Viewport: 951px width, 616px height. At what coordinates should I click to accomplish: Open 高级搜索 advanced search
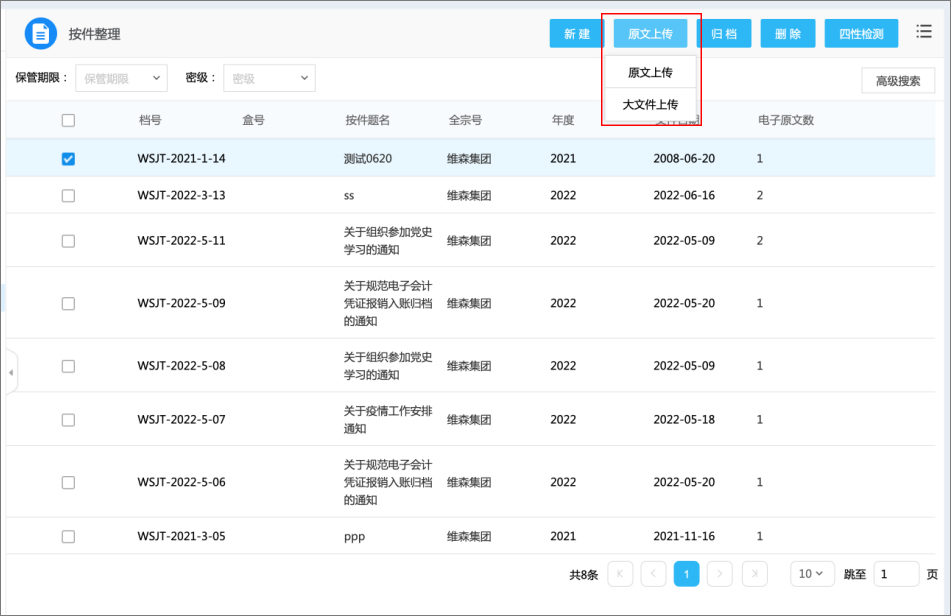click(898, 81)
